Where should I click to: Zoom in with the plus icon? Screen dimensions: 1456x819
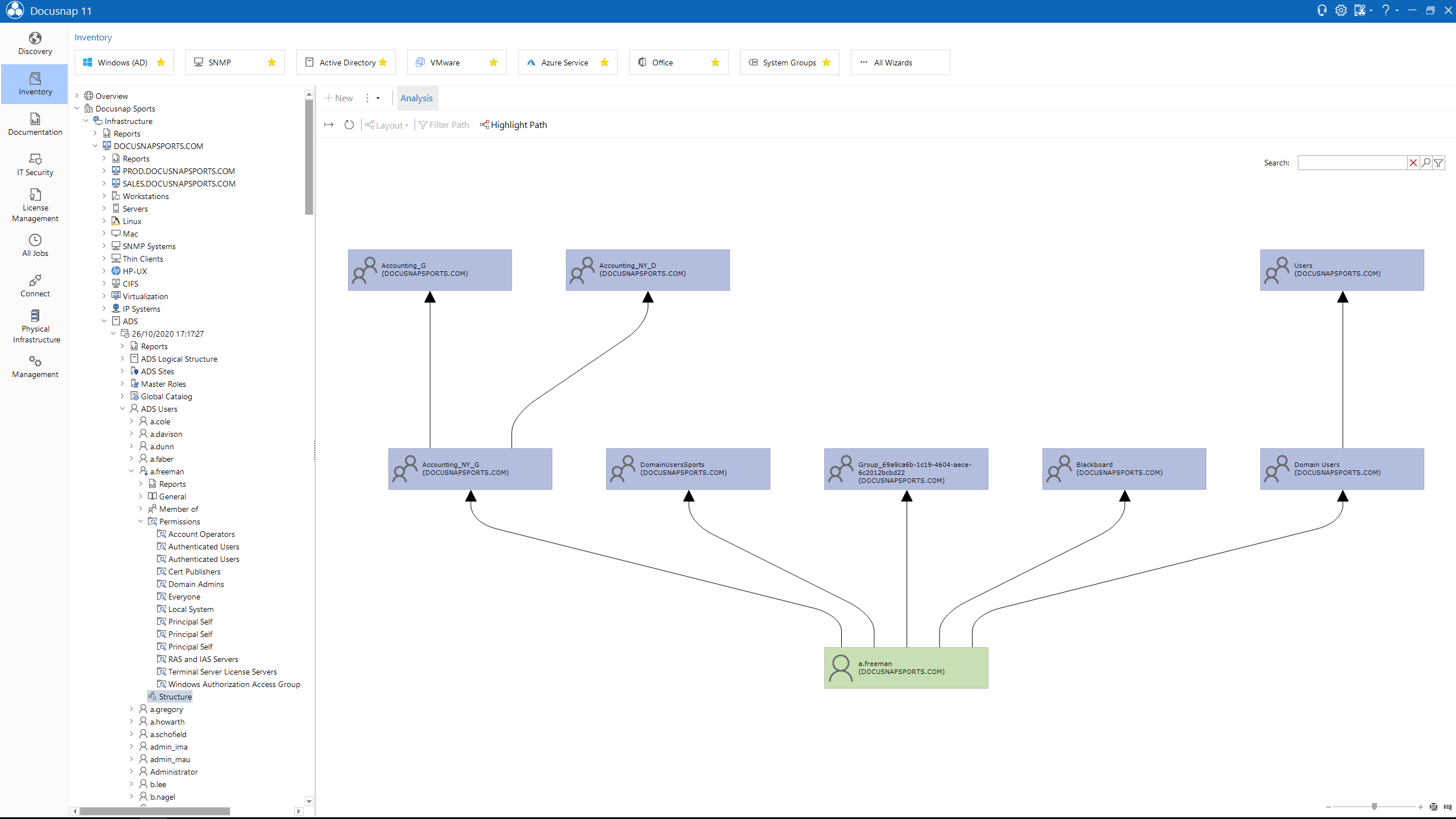[x=1420, y=806]
